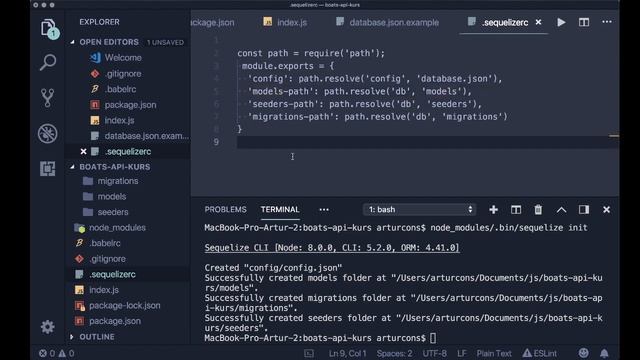Move the panel to the right side

coord(584,209)
